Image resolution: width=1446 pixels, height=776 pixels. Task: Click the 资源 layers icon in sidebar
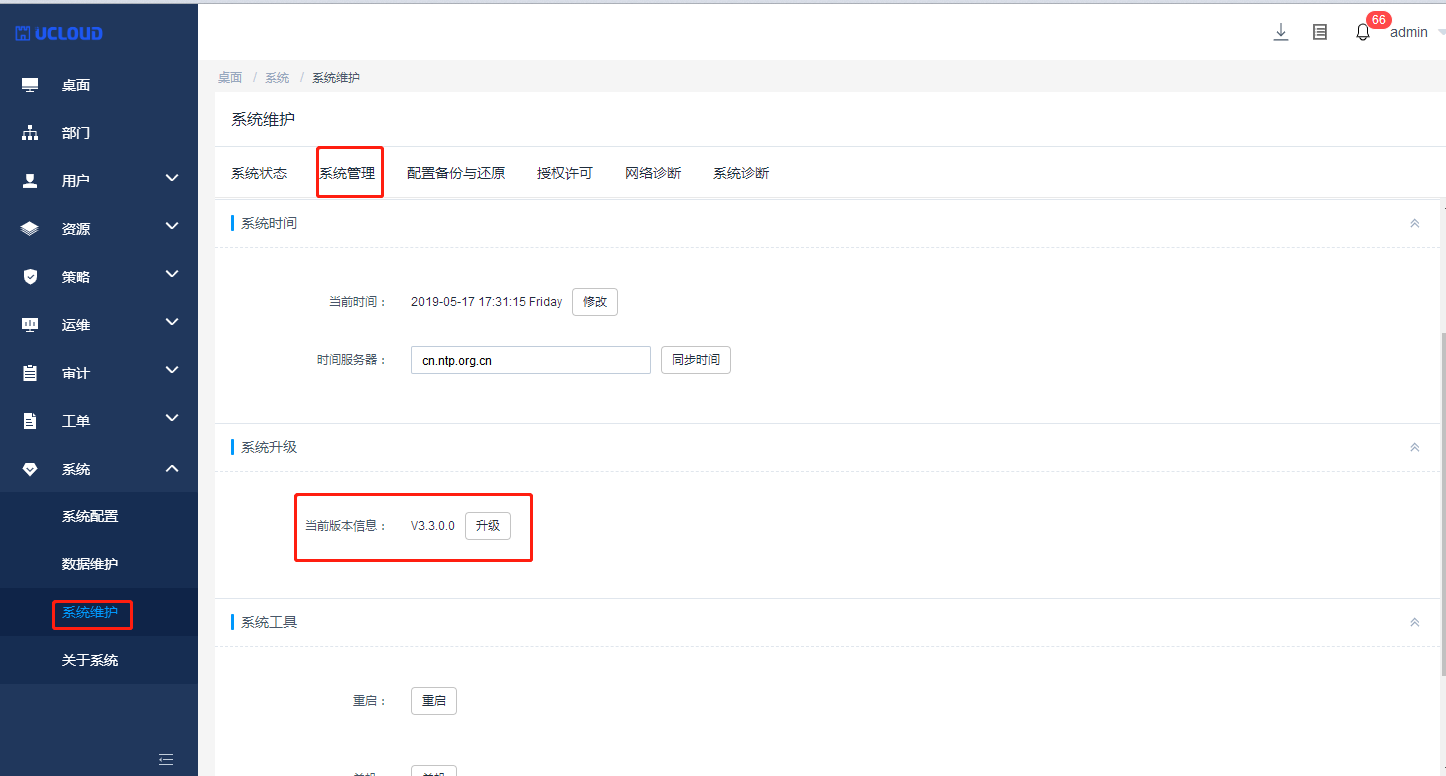click(x=30, y=229)
